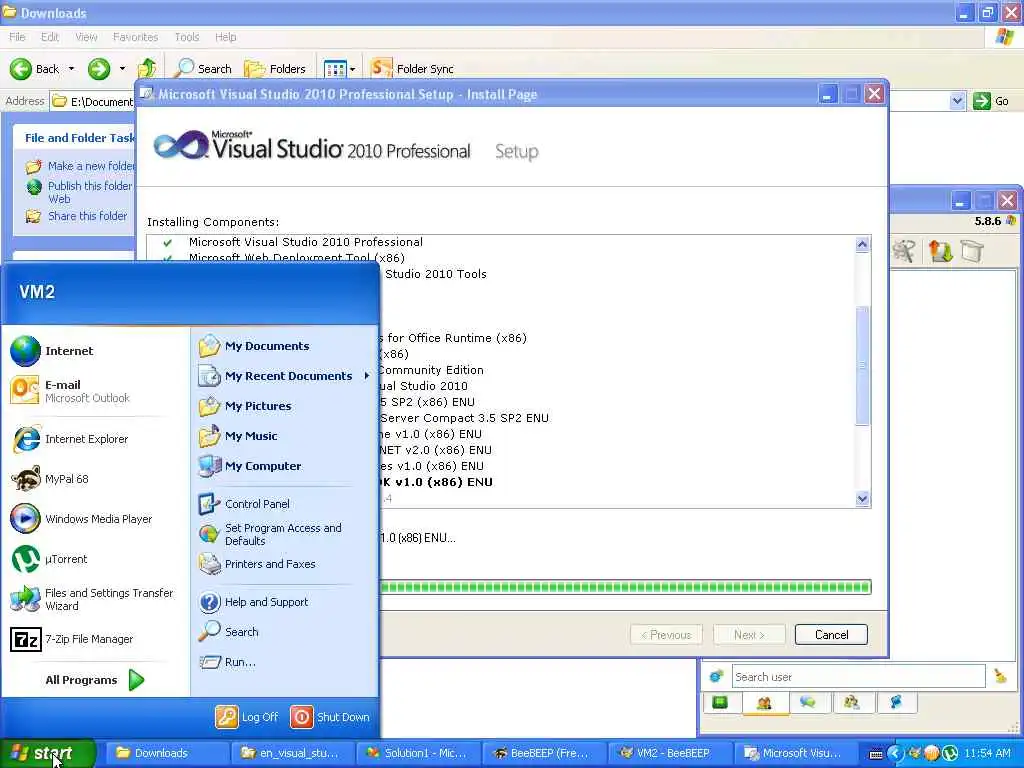1024x768 pixels.
Task: Click BeeBEEP file transfer arrows icon
Action: click(940, 251)
